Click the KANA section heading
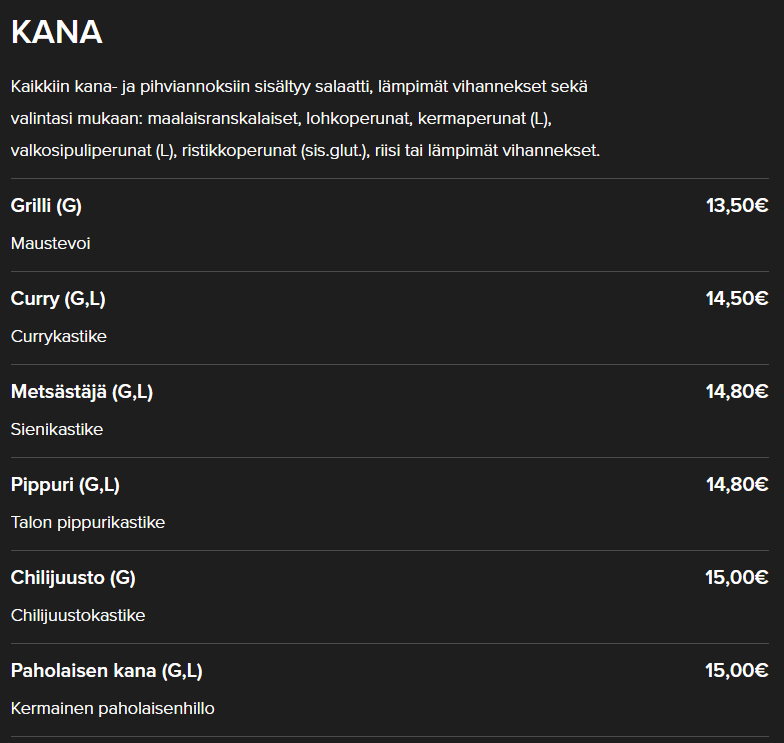The height and width of the screenshot is (743, 784). tap(56, 32)
